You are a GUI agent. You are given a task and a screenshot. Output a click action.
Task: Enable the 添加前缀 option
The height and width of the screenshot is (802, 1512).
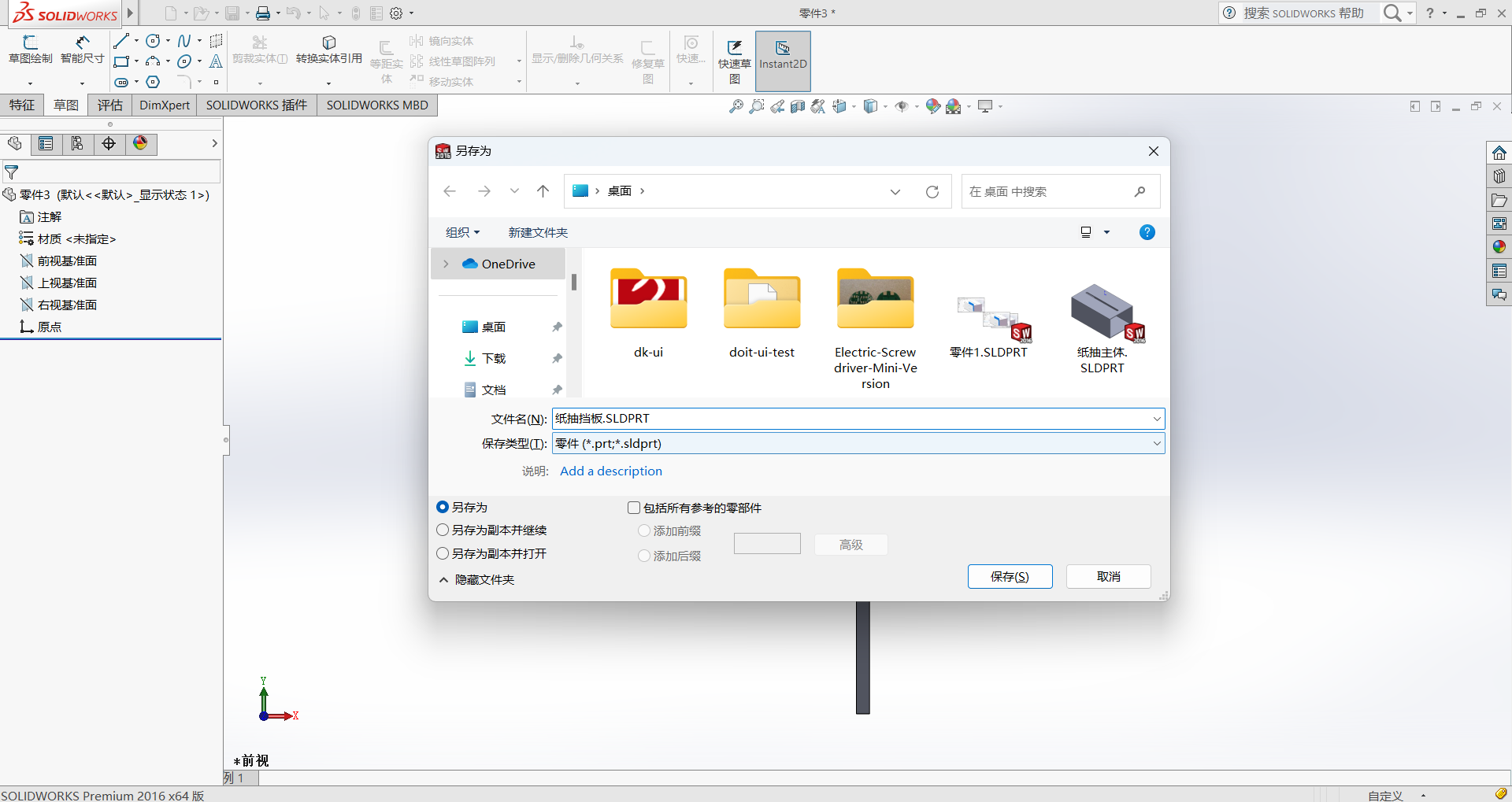[x=643, y=530]
